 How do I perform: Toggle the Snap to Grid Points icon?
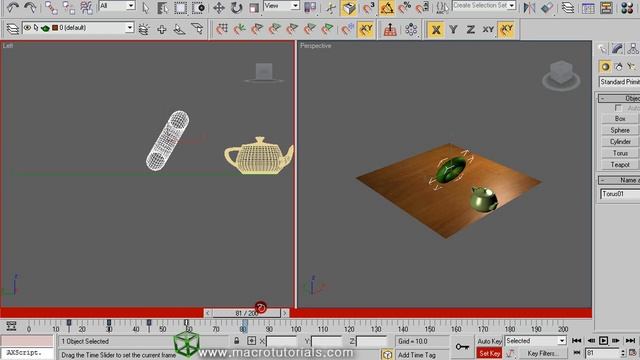point(222,29)
